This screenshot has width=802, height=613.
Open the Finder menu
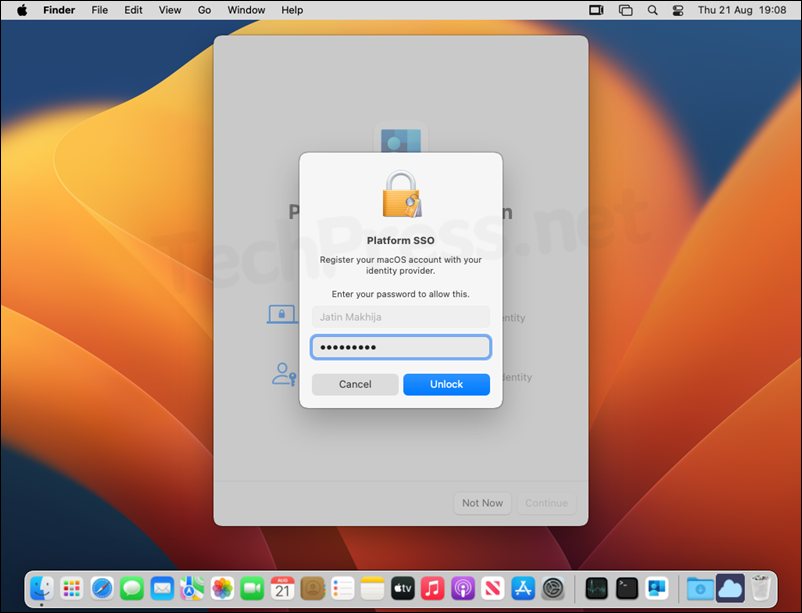click(x=59, y=10)
